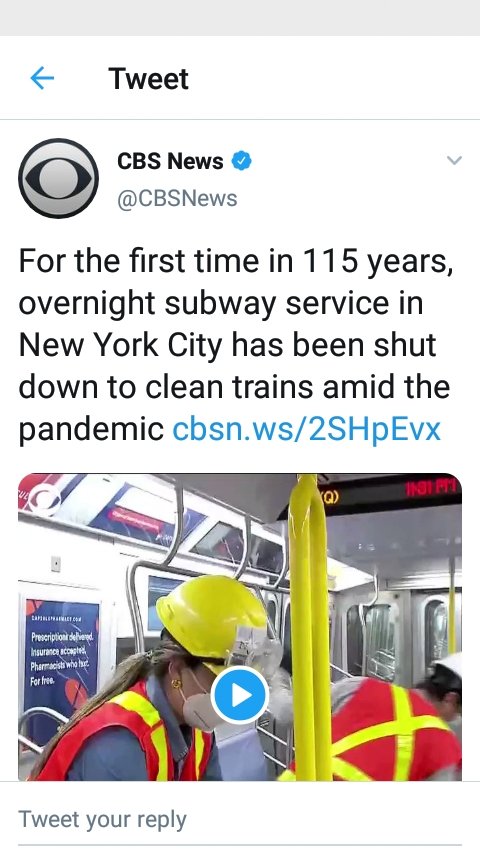The height and width of the screenshot is (854, 480).
Task: Tap the worker's yellow hard hat
Action: click(x=211, y=617)
